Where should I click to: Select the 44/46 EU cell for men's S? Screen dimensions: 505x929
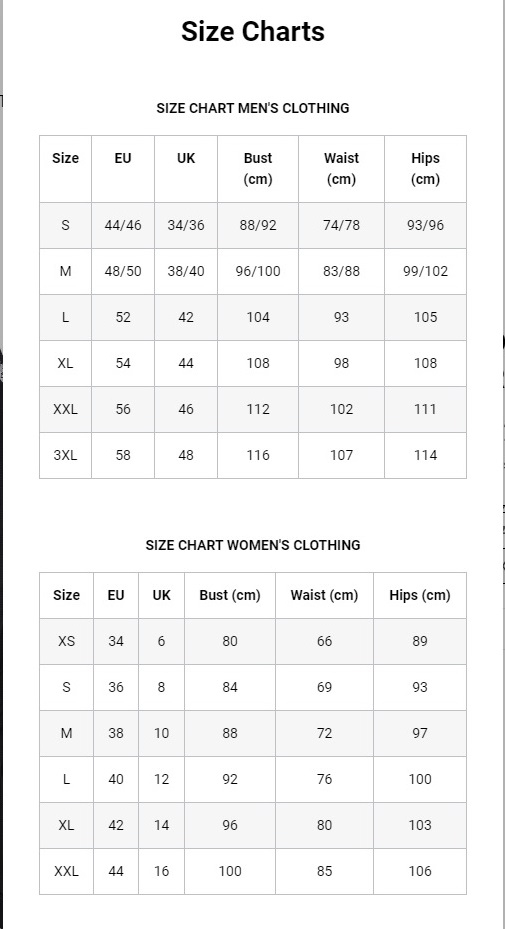pyautogui.click(x=123, y=225)
